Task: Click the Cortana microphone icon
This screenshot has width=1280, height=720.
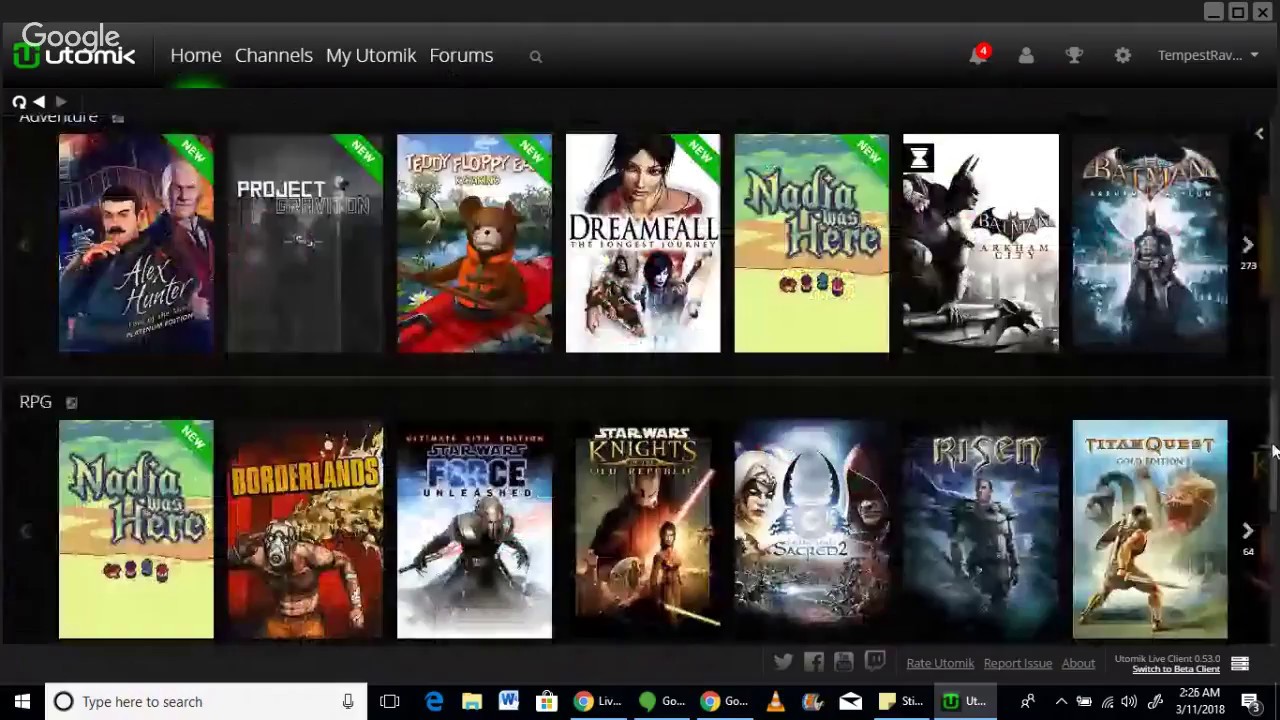Action: (348, 701)
